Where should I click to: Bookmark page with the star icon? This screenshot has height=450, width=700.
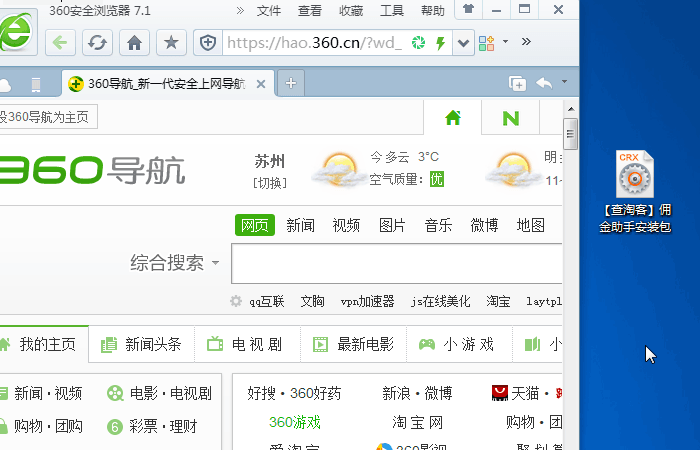pyautogui.click(x=172, y=43)
